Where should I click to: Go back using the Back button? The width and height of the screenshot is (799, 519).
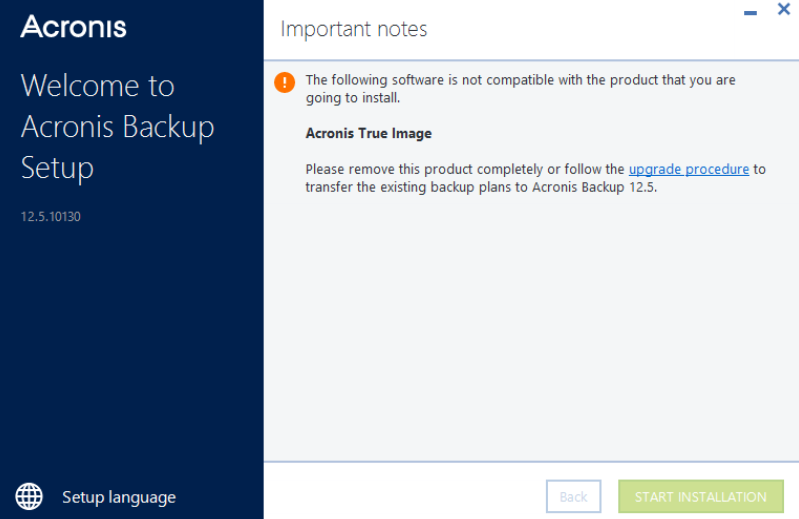click(573, 497)
